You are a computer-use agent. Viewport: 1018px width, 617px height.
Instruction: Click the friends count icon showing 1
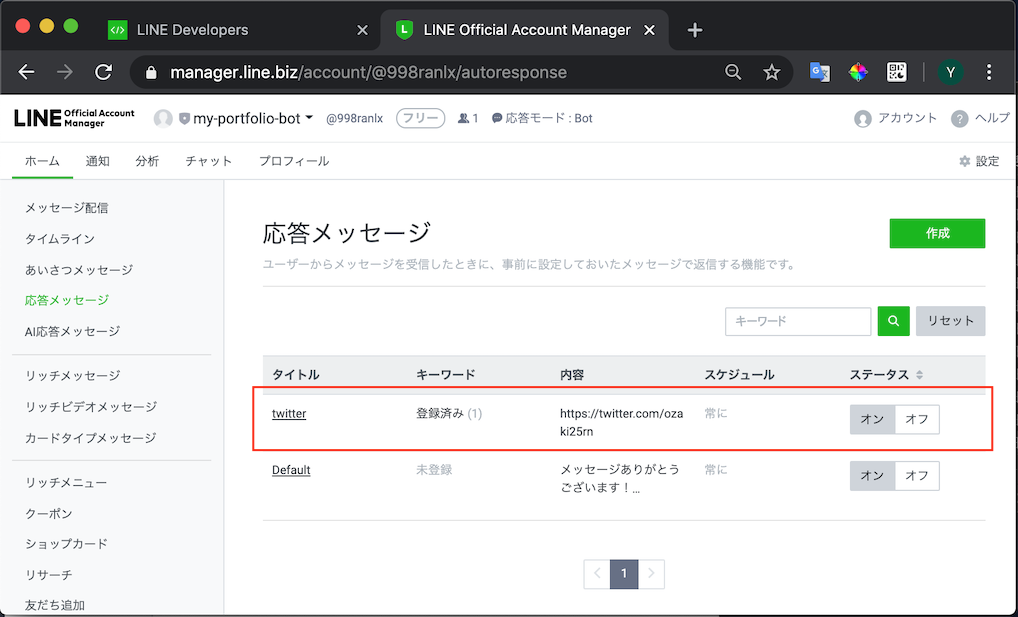[x=468, y=118]
